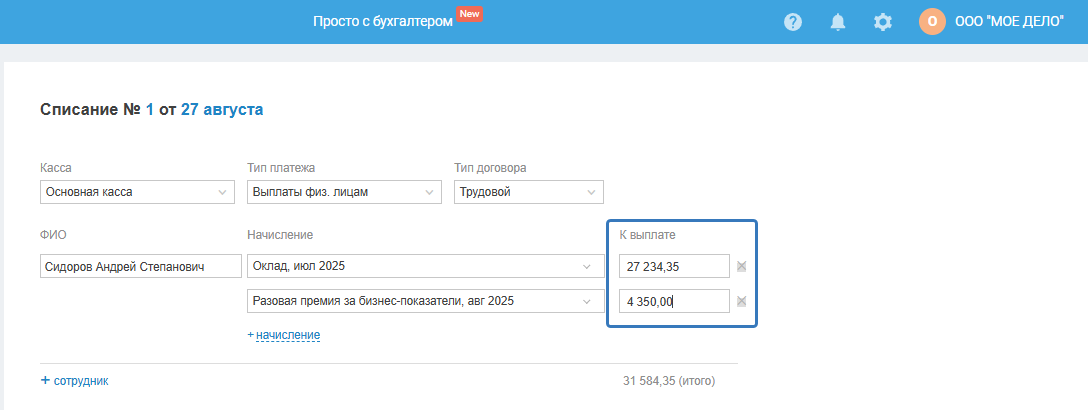Add an employee via "+ сотрудник"
This screenshot has width=1088, height=410.
(x=75, y=381)
